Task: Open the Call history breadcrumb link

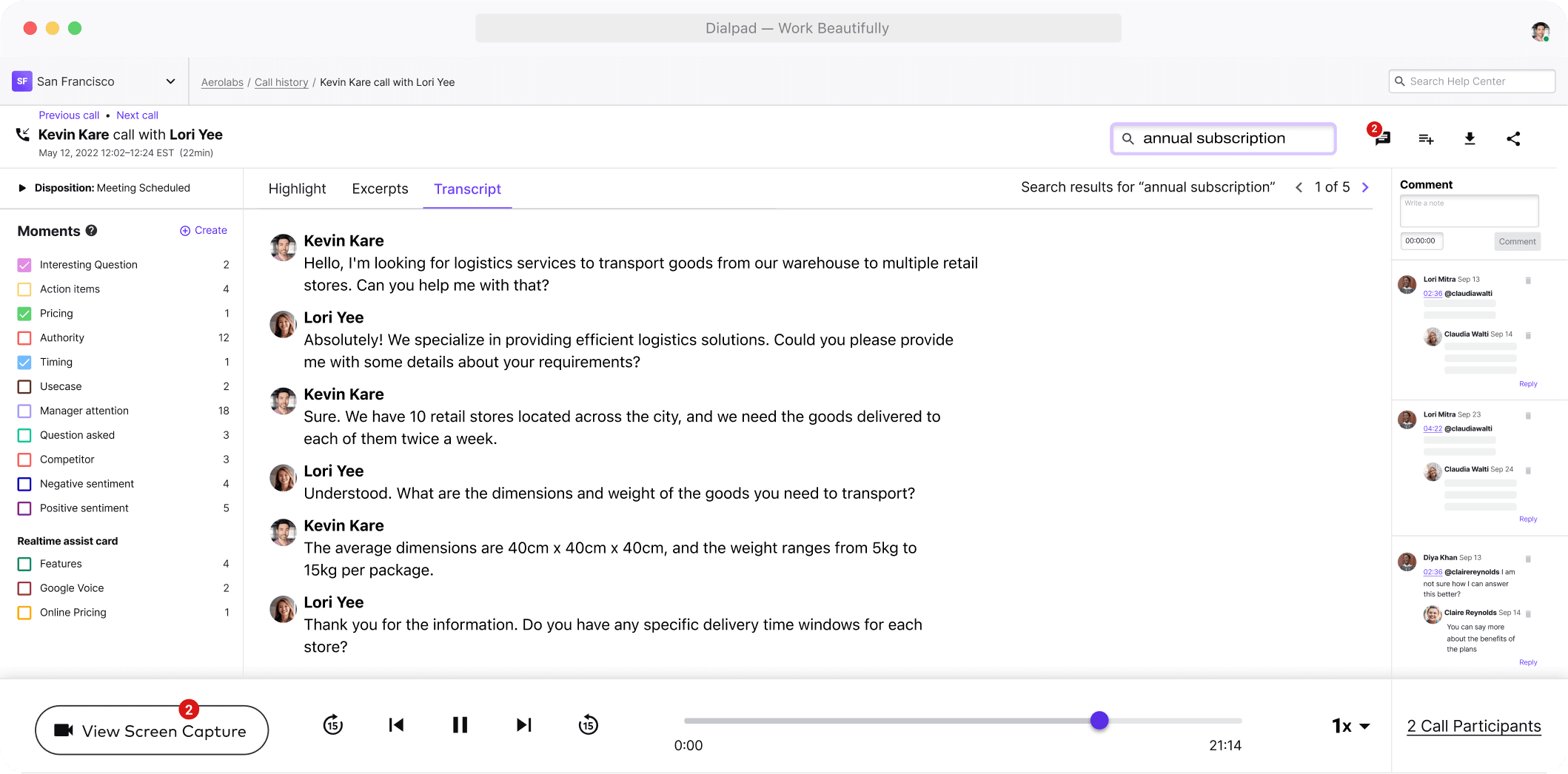Action: 281,82
